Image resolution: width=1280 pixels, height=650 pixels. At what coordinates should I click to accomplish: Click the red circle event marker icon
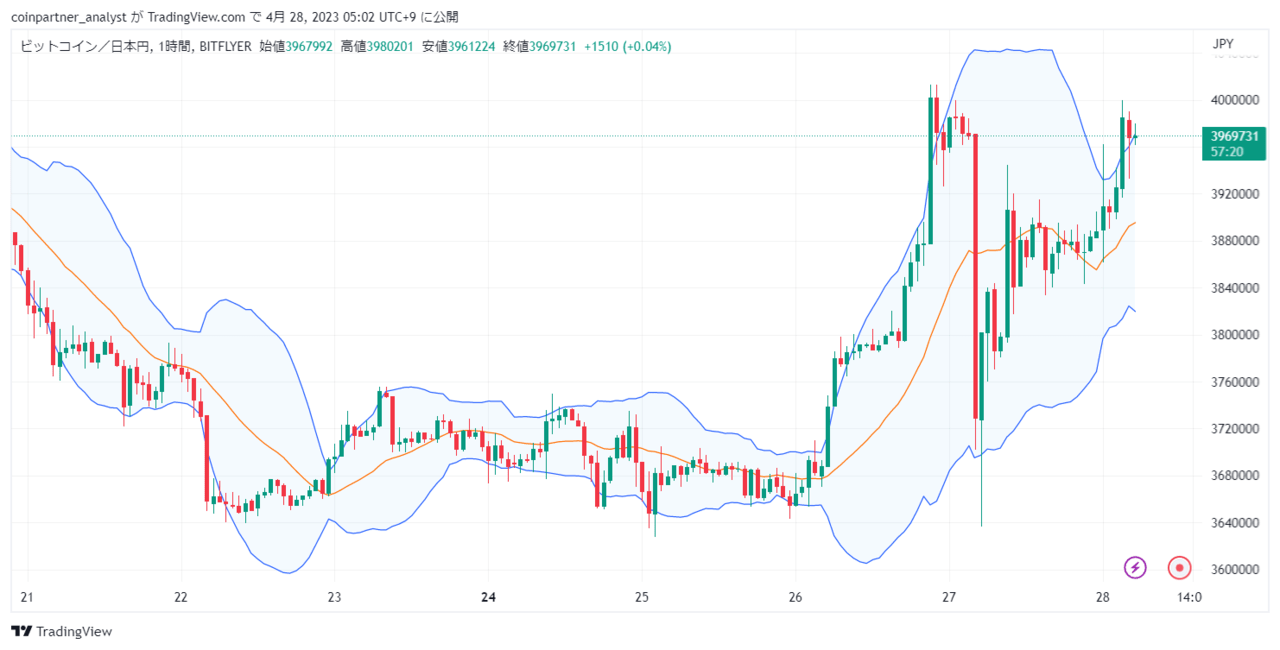click(1180, 568)
